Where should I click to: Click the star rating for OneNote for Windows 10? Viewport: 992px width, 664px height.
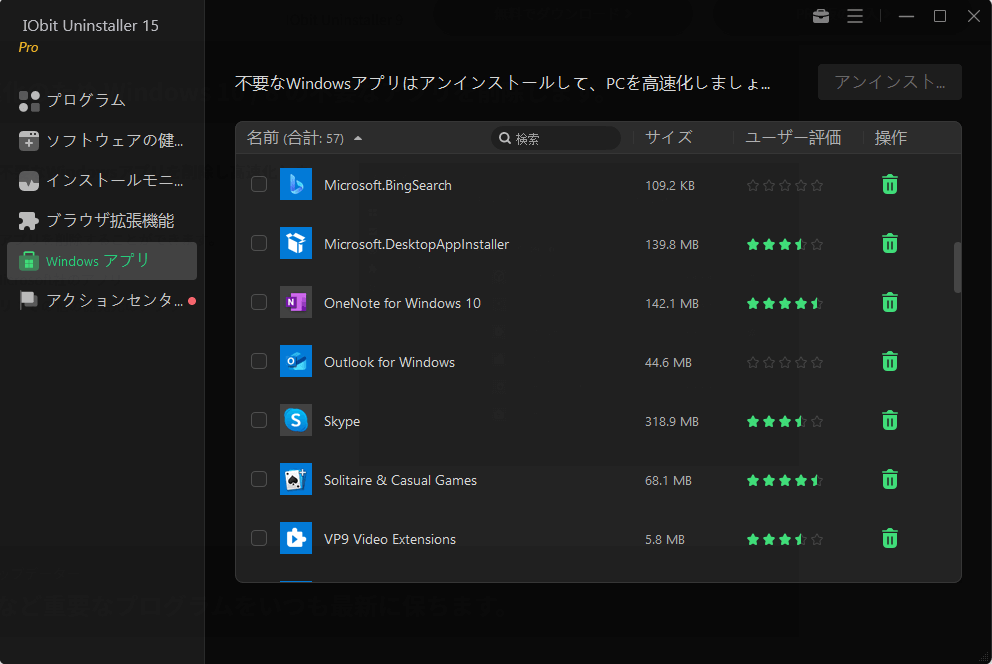pyautogui.click(x=784, y=304)
